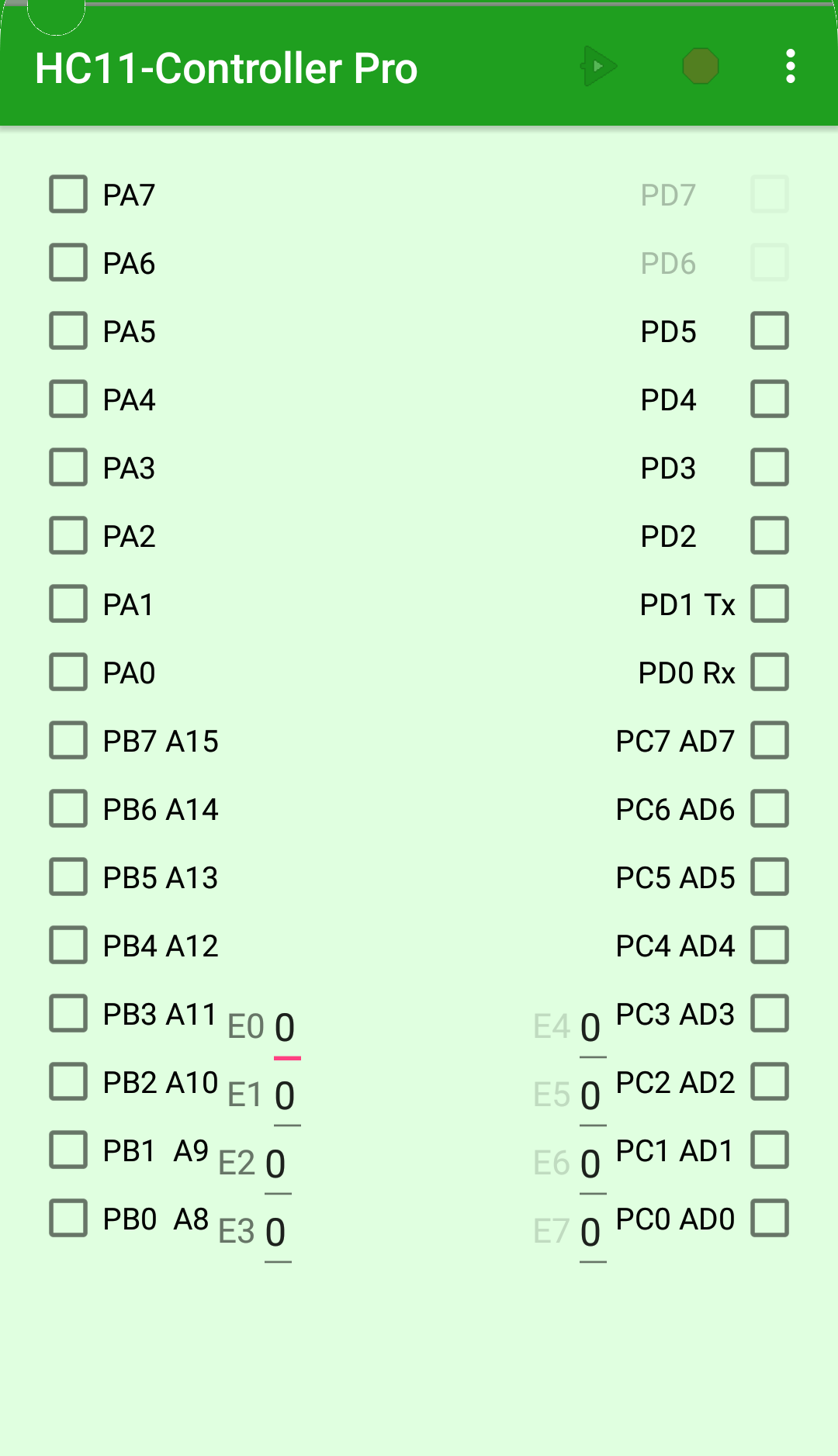
Task: Check the PD0 Rx pin
Action: (770, 672)
